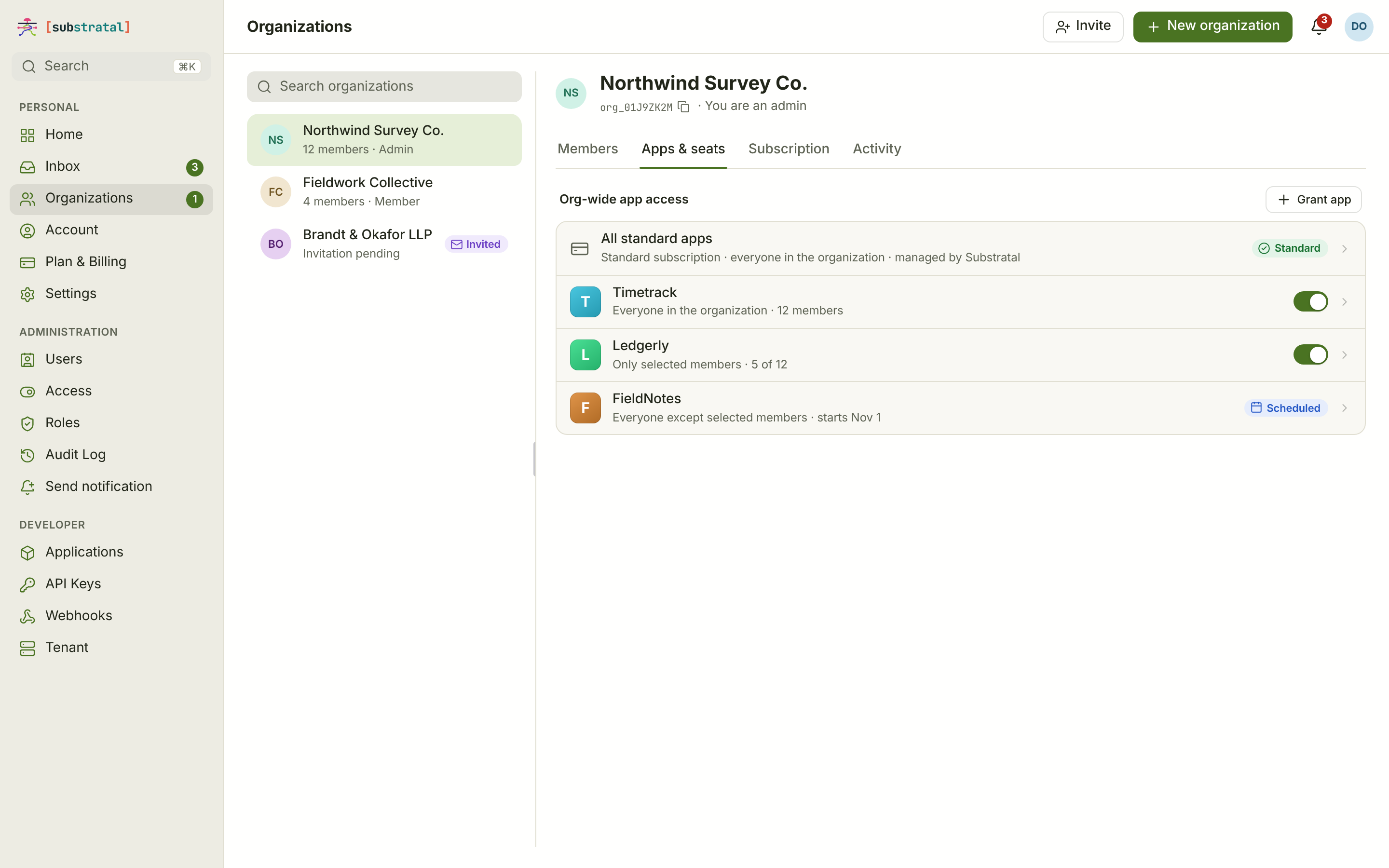The image size is (1389, 868).
Task: Click the DO user avatar
Action: tap(1359, 27)
